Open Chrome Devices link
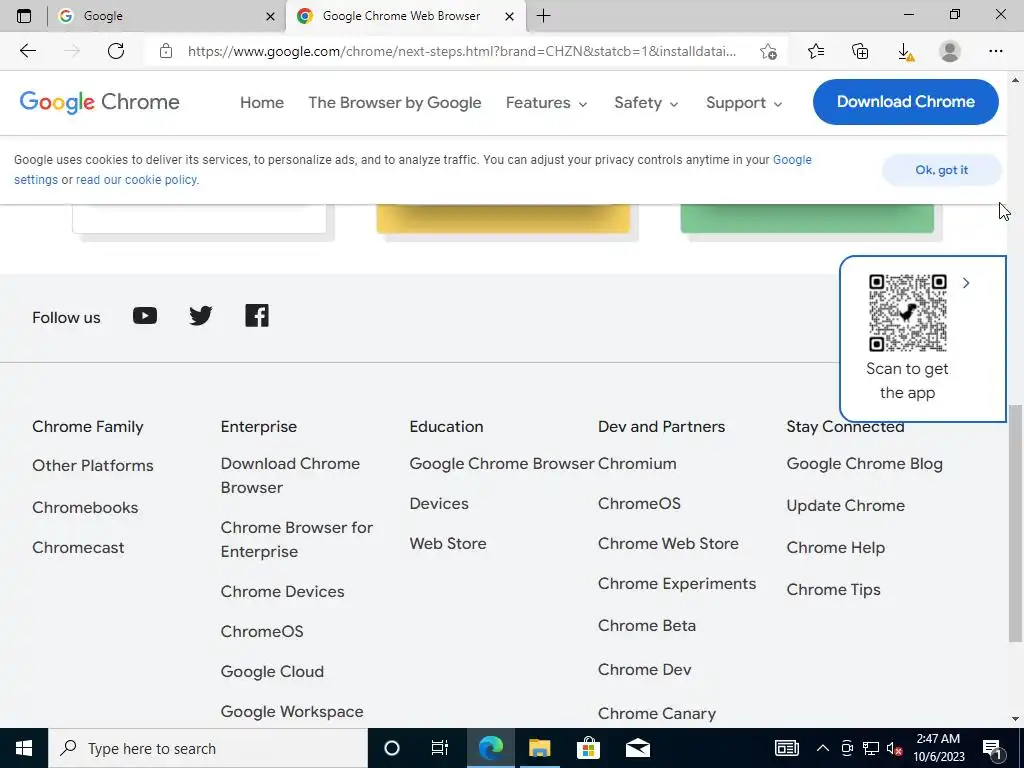Viewport: 1024px width, 768px height. click(282, 592)
